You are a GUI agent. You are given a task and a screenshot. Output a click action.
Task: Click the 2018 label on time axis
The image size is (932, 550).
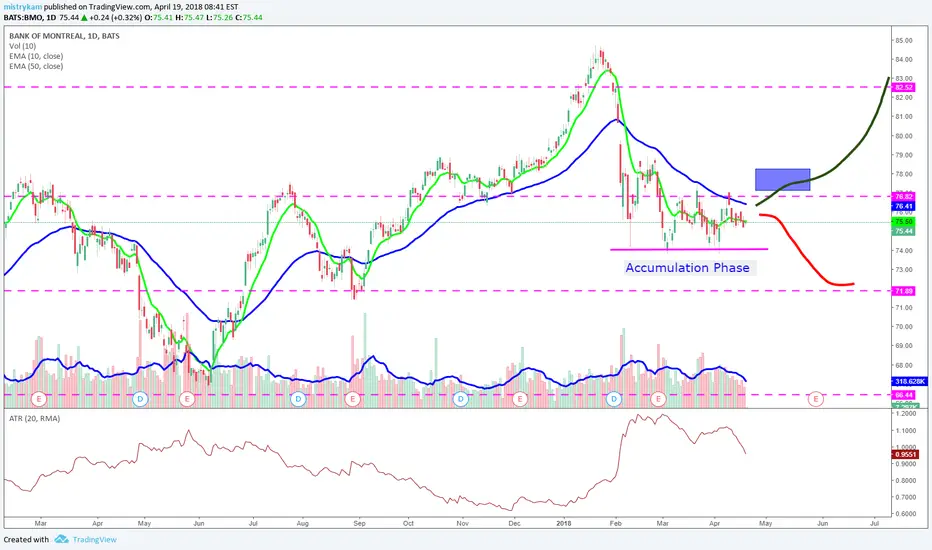(564, 524)
